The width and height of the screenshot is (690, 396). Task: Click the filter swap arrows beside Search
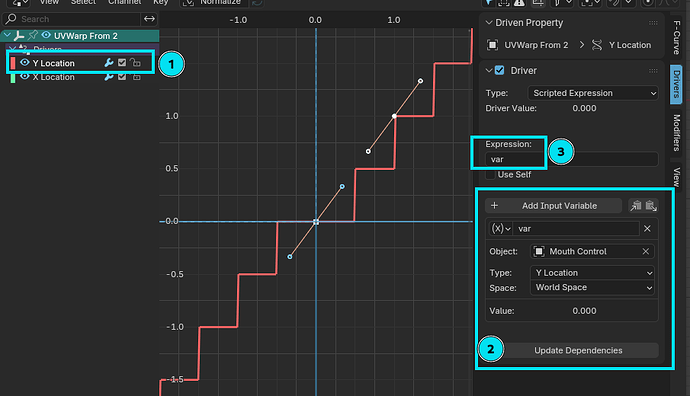point(149,18)
